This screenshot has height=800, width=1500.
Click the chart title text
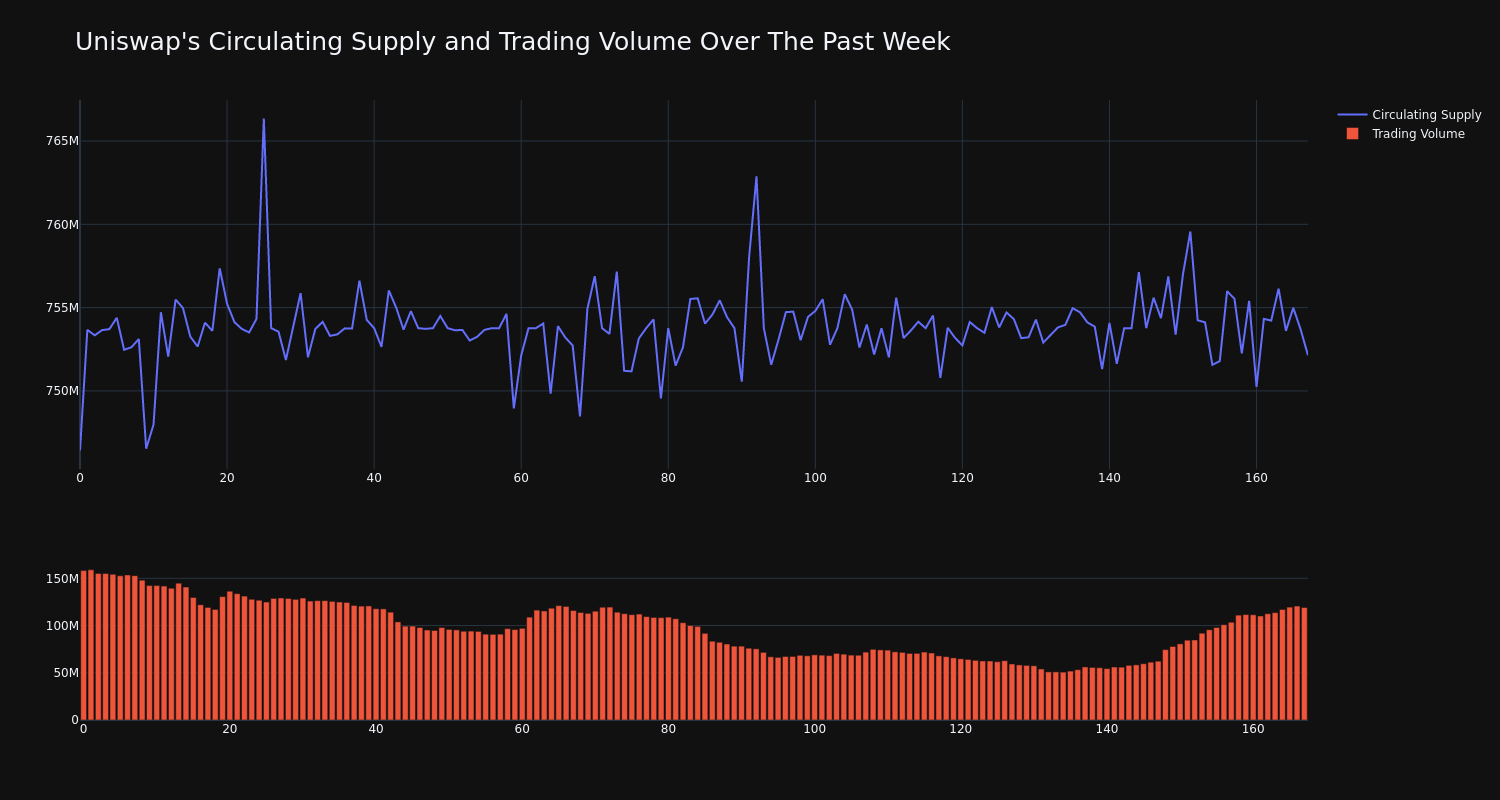click(512, 42)
